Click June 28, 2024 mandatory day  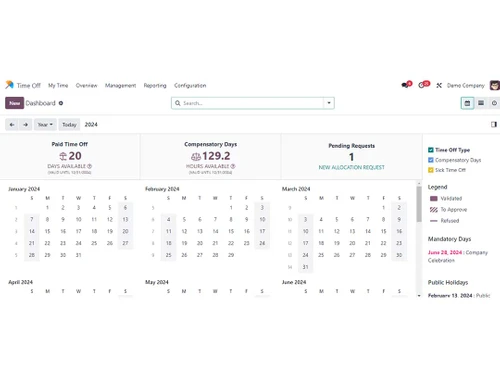point(445,252)
